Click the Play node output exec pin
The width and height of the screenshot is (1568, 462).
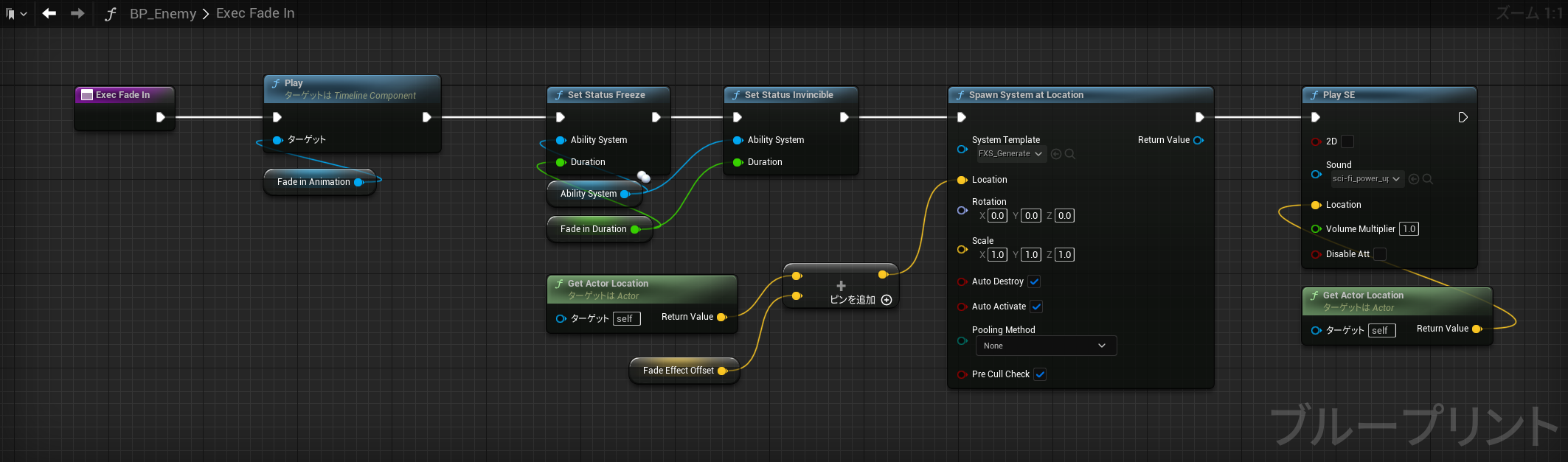pyautogui.click(x=427, y=117)
